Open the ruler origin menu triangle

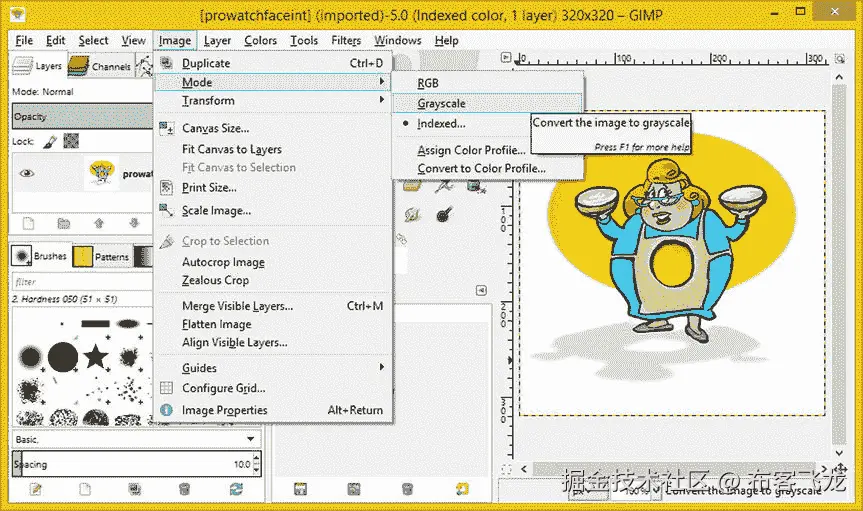click(x=506, y=57)
